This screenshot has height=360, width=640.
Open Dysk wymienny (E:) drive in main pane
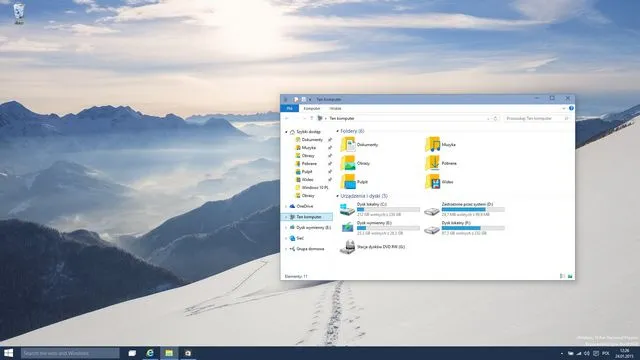[380, 228]
